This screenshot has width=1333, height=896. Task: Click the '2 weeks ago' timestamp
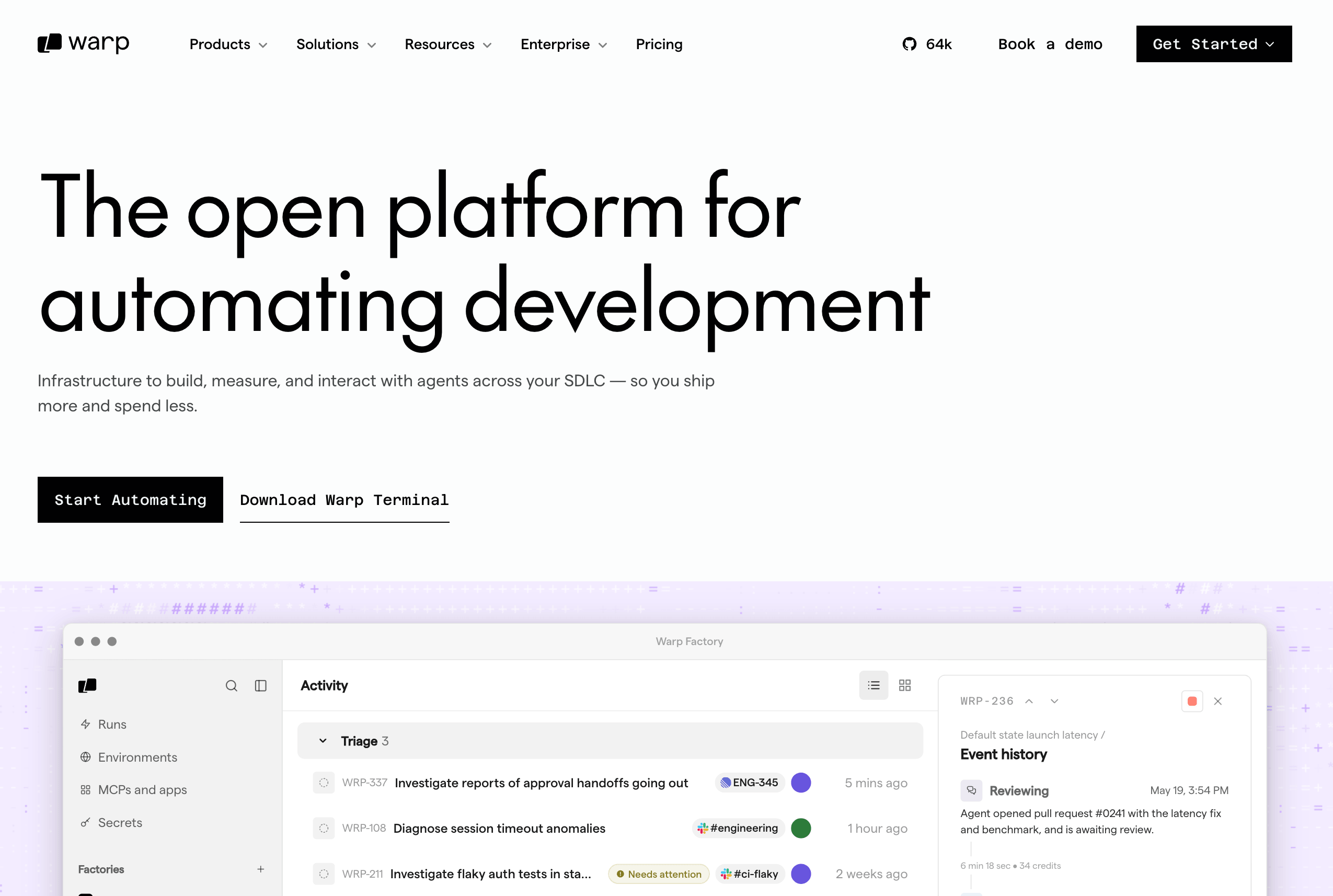[871, 874]
